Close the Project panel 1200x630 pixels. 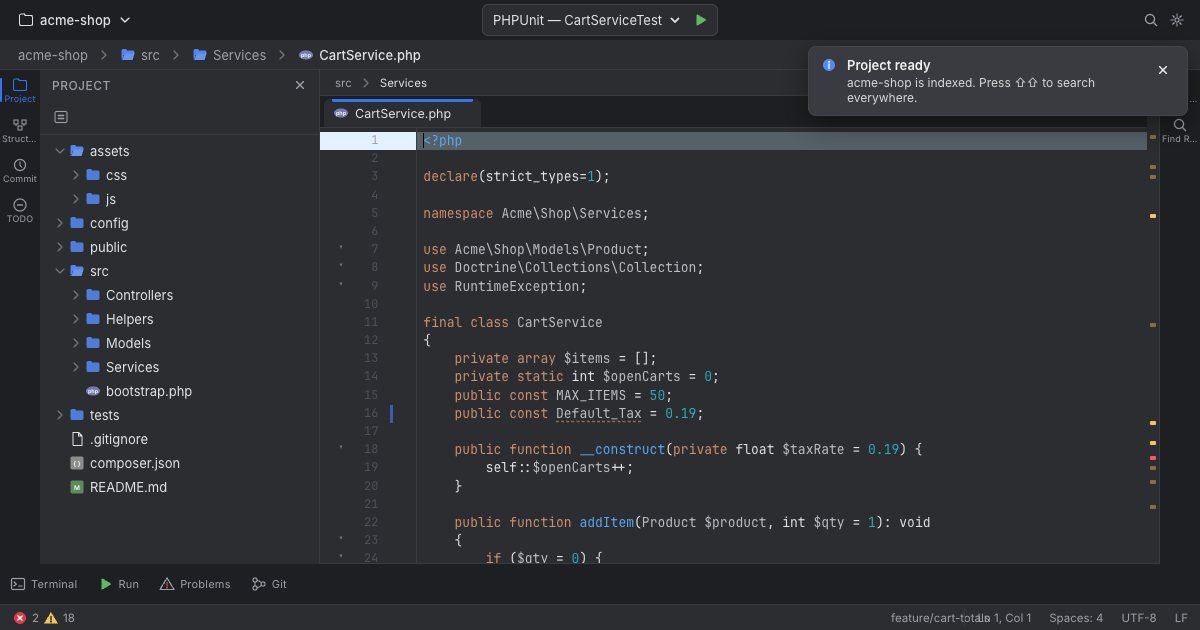(300, 86)
